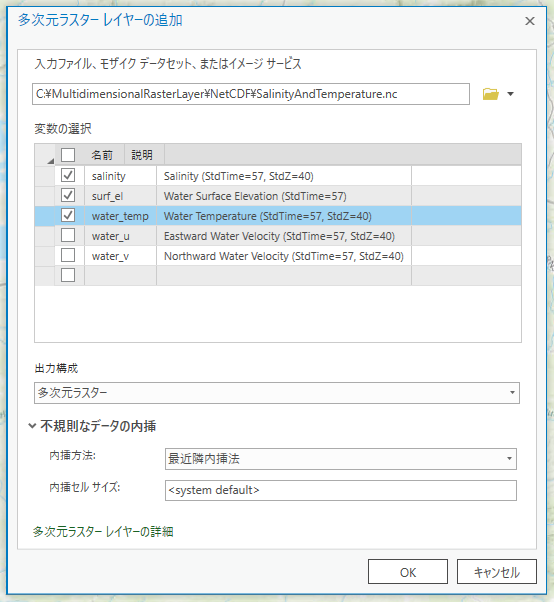The width and height of the screenshot is (554, 602).
Task: Open the 出力構成 dropdown
Action: (x=277, y=393)
